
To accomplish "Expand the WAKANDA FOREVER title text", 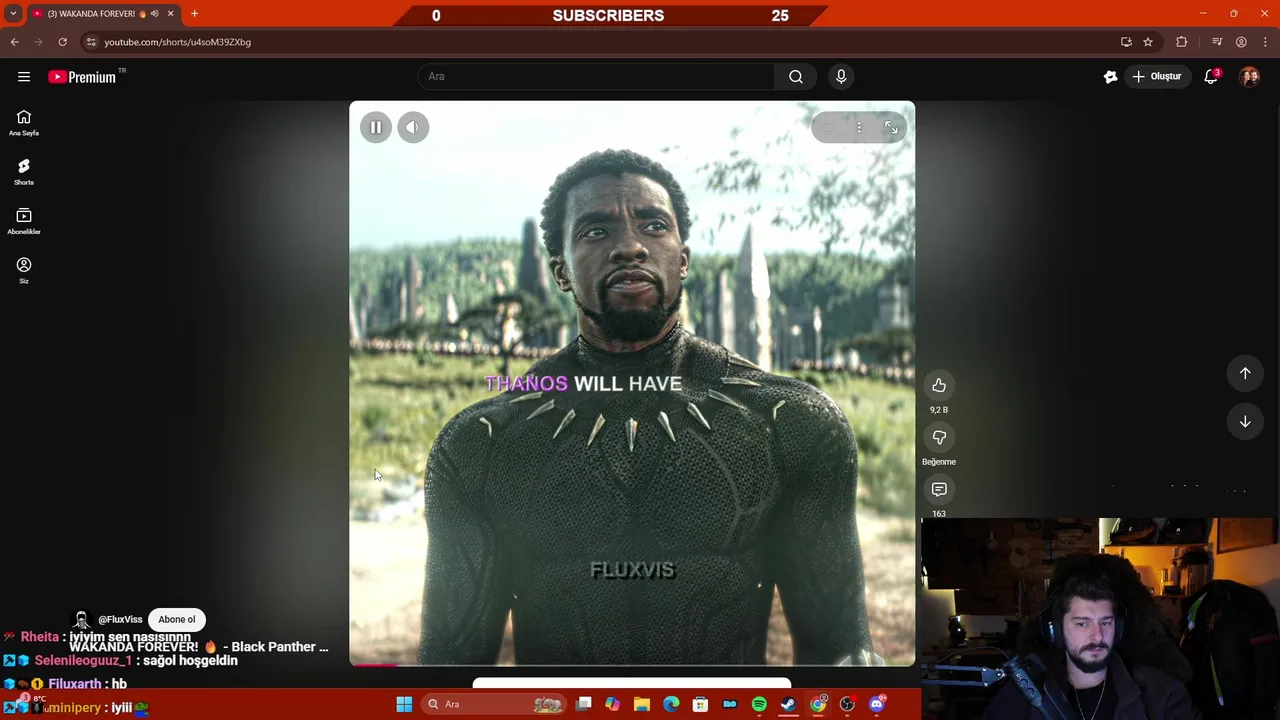I will (199, 647).
